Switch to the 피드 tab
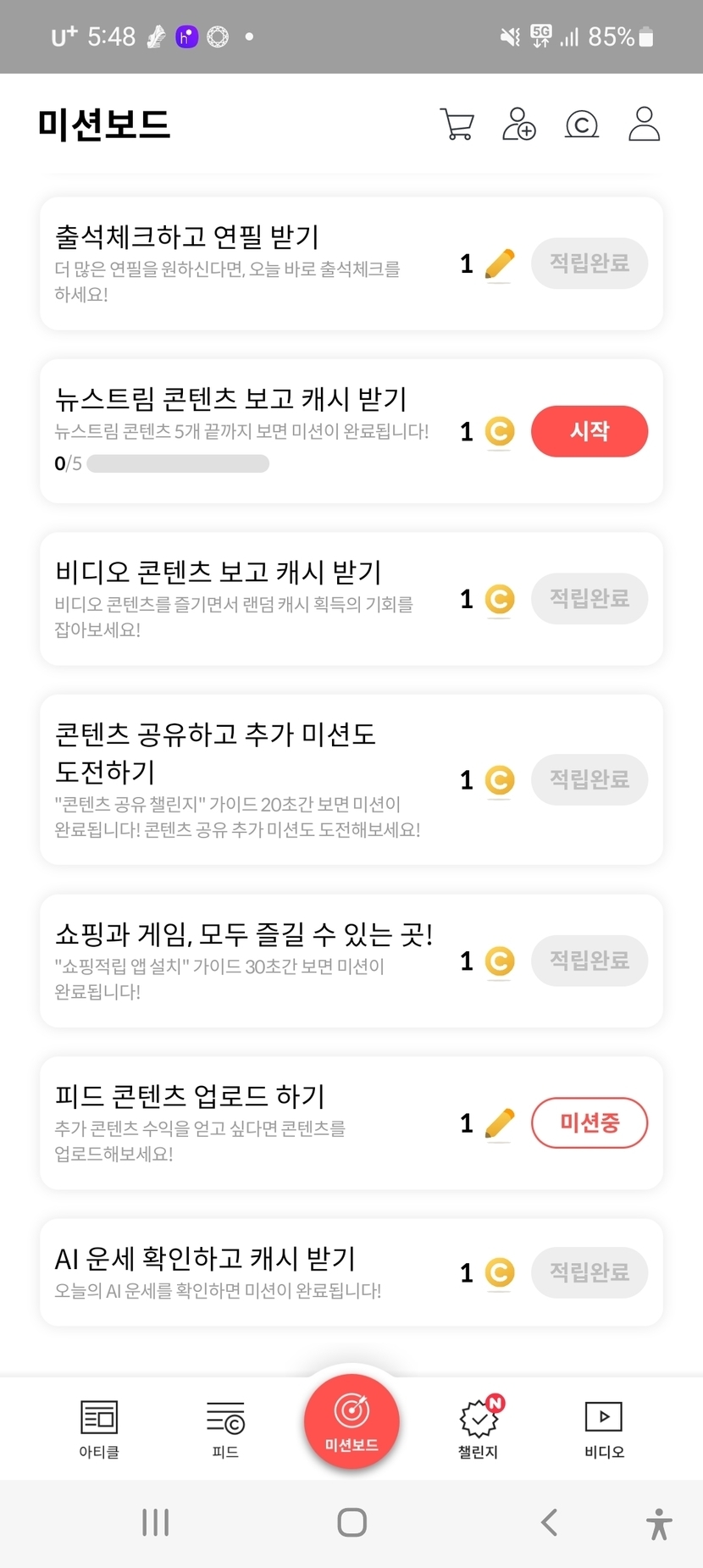The height and width of the screenshot is (1568, 703). (225, 1428)
